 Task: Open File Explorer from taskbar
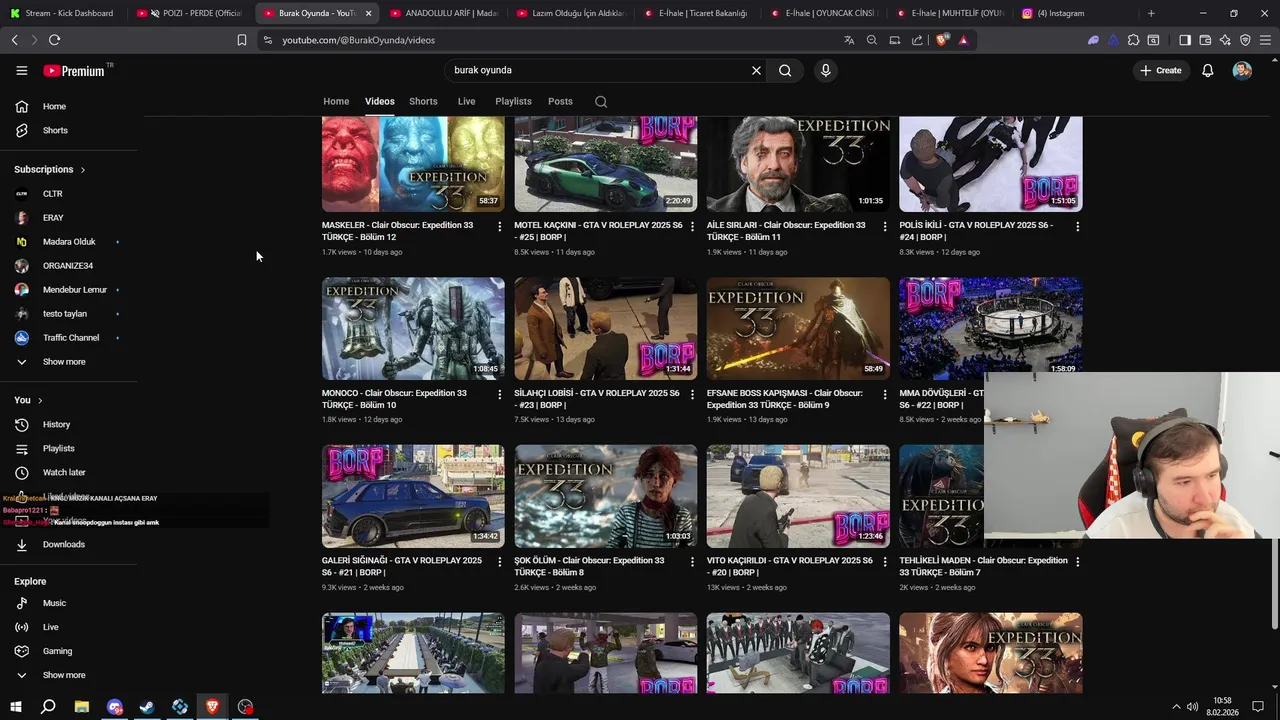(x=81, y=707)
